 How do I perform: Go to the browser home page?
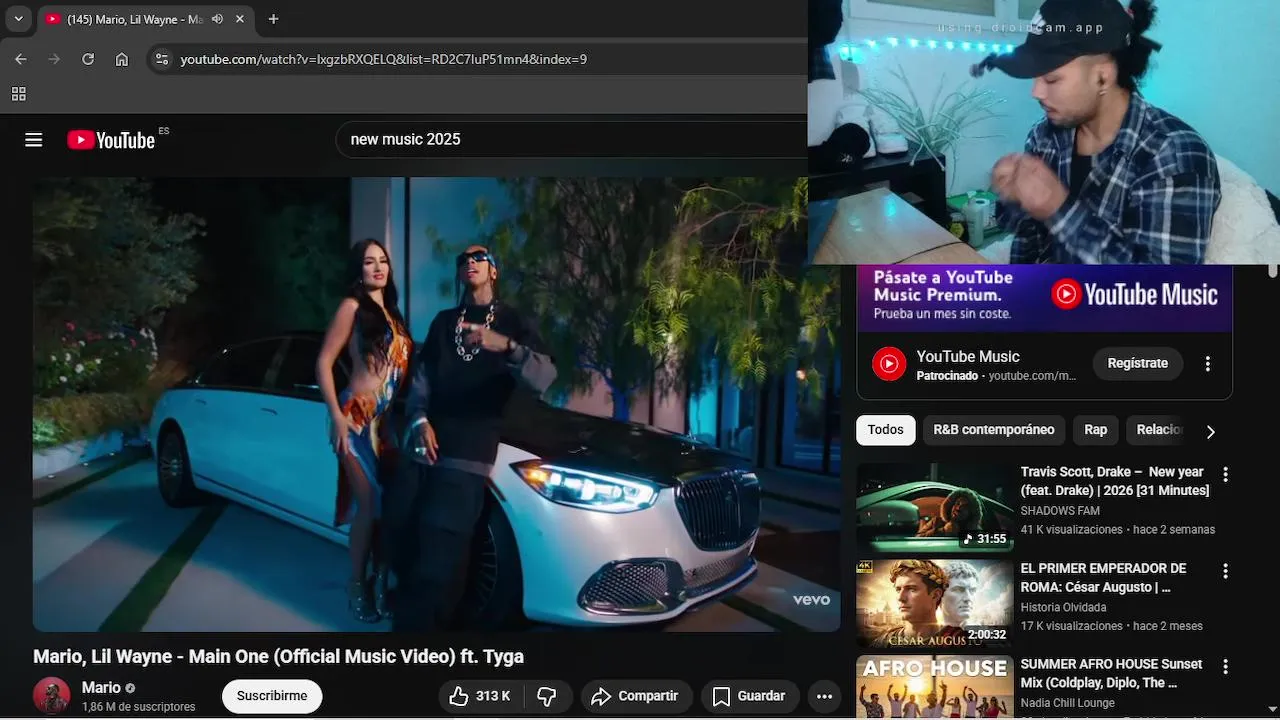pyautogui.click(x=122, y=59)
